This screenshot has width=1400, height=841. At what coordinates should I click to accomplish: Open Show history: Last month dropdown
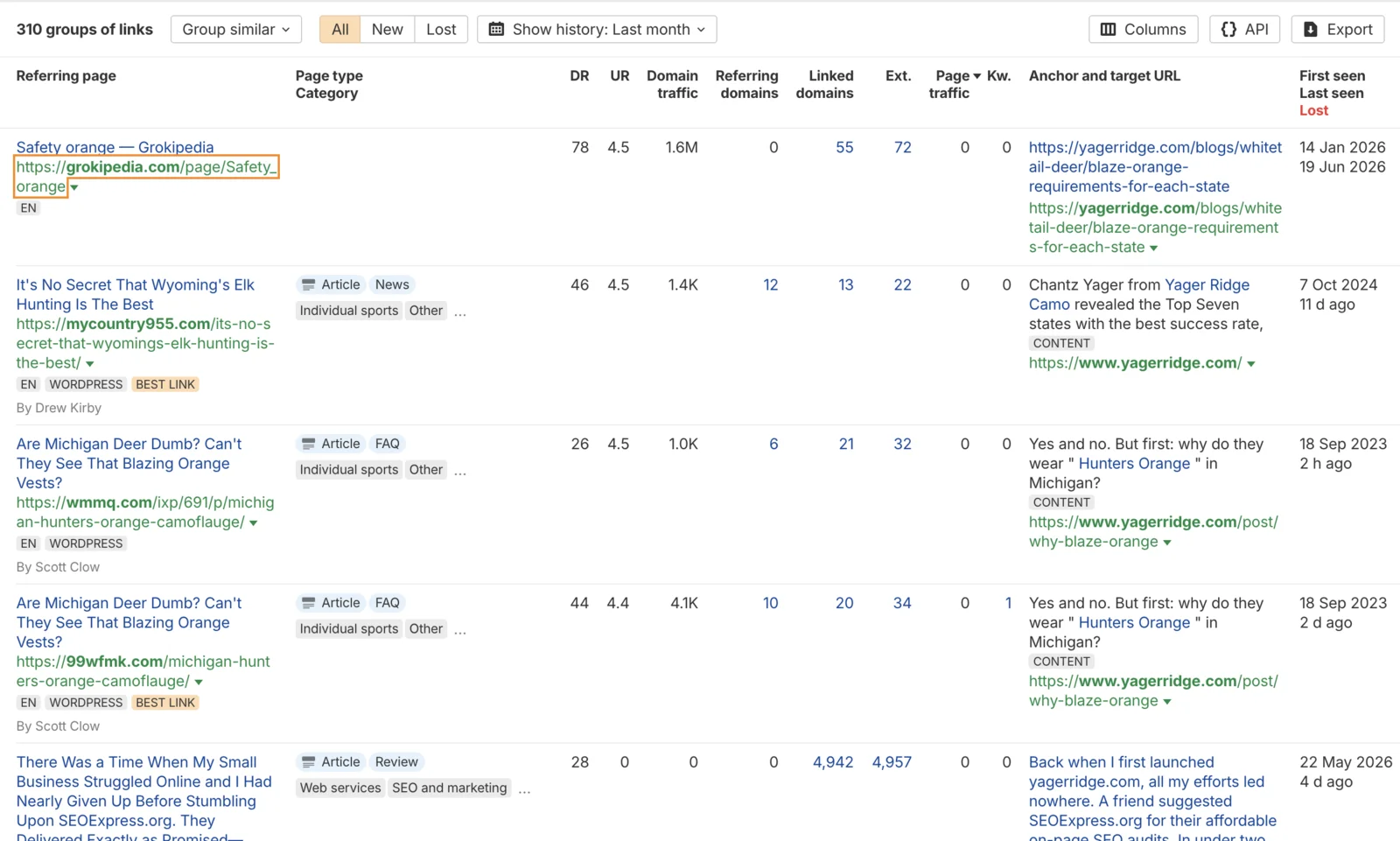click(597, 29)
